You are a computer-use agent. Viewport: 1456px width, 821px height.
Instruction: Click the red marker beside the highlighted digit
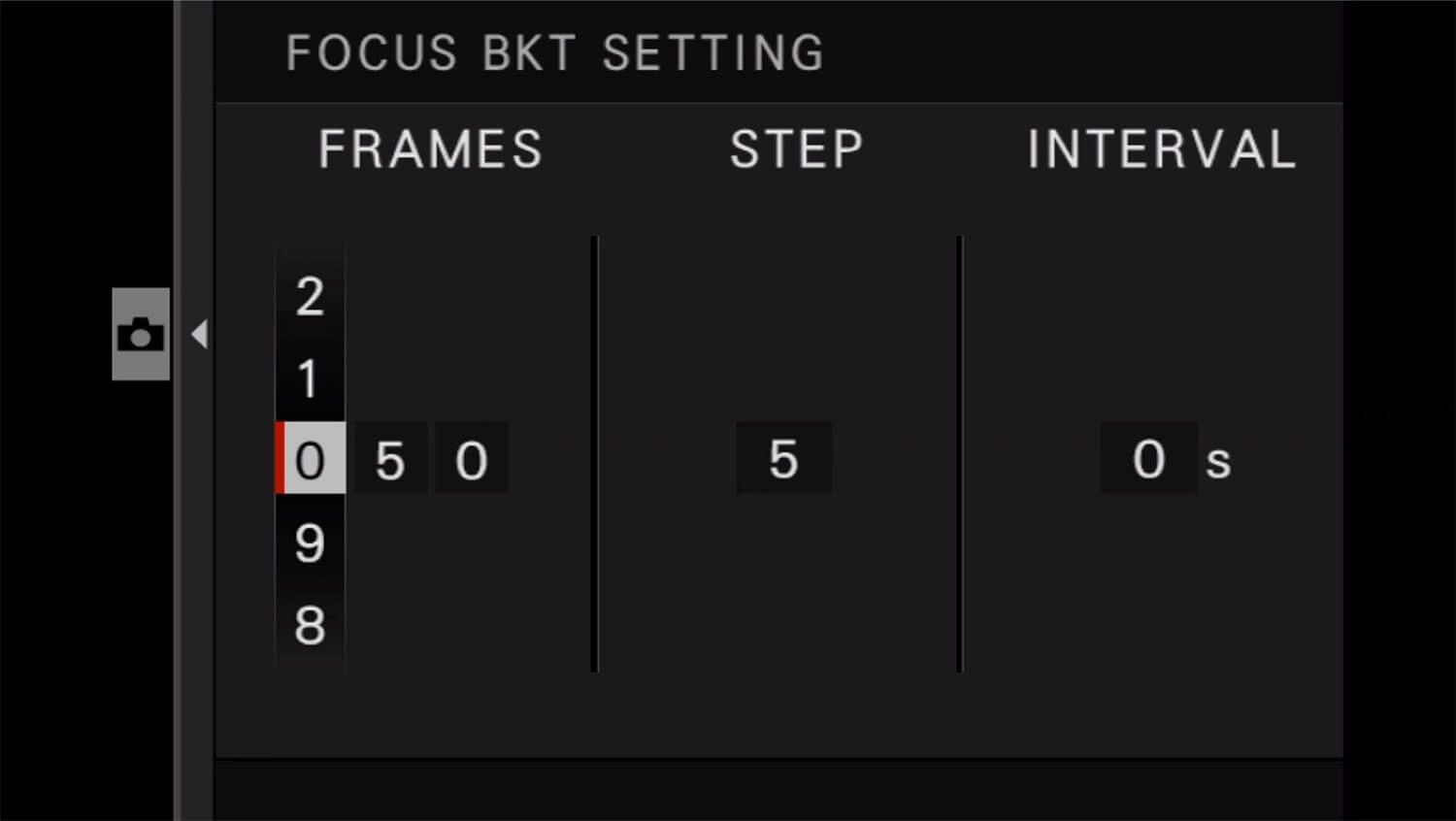(280, 458)
